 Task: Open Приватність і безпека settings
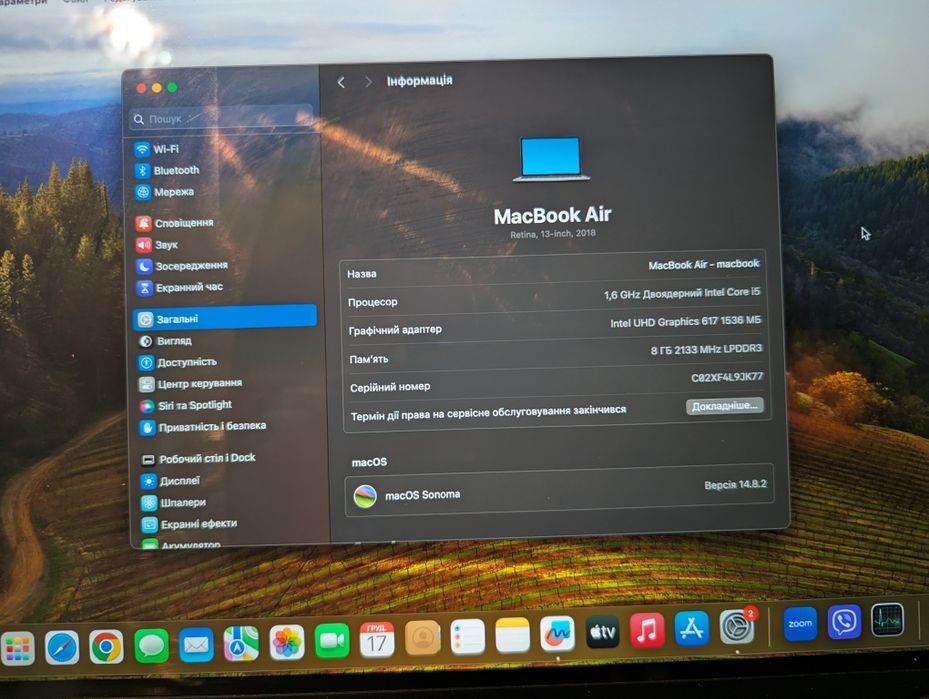pyautogui.click(x=203, y=427)
